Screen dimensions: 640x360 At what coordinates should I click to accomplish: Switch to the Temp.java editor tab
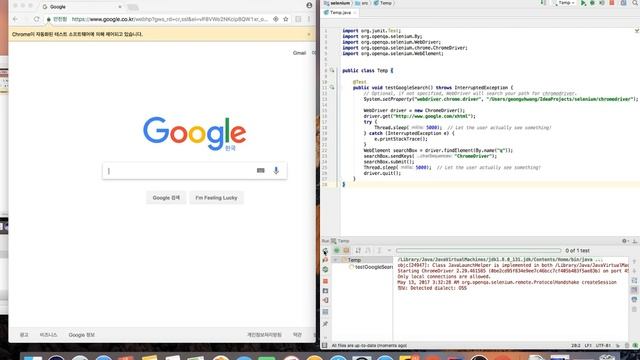coord(338,13)
